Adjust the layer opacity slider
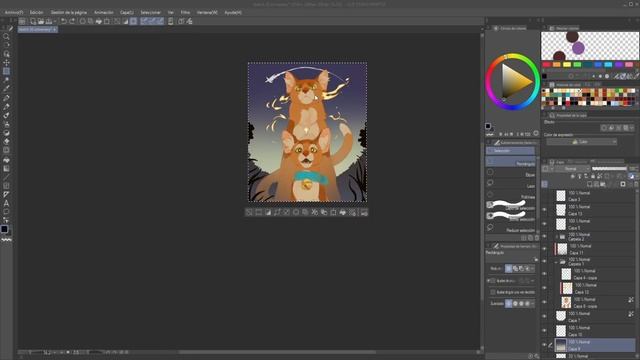The width and height of the screenshot is (640, 360). tap(609, 169)
